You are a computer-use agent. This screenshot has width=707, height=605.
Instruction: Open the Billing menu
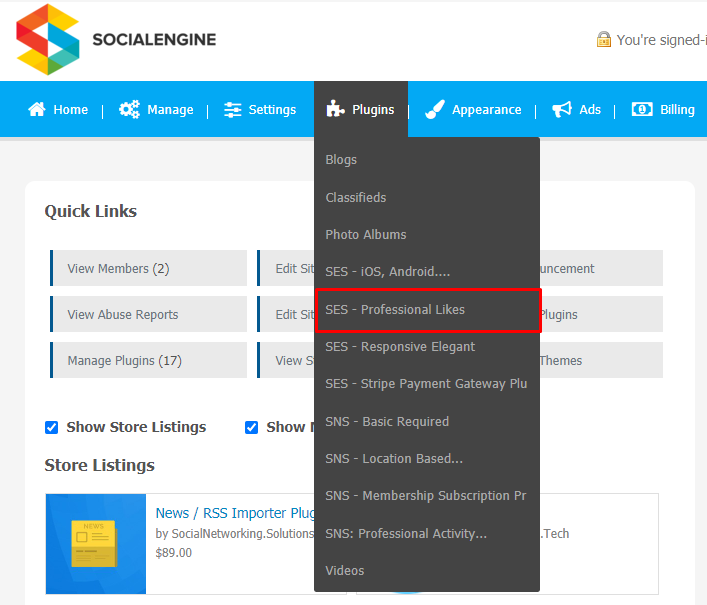[x=677, y=110]
